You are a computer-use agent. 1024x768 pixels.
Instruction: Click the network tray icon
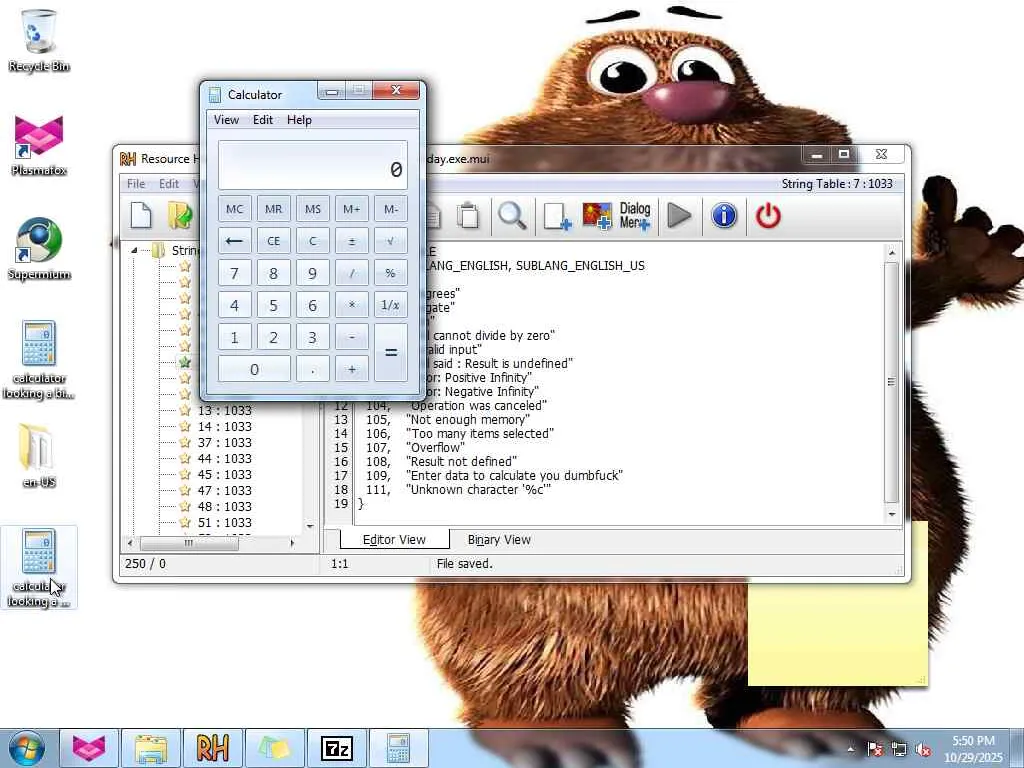point(899,750)
